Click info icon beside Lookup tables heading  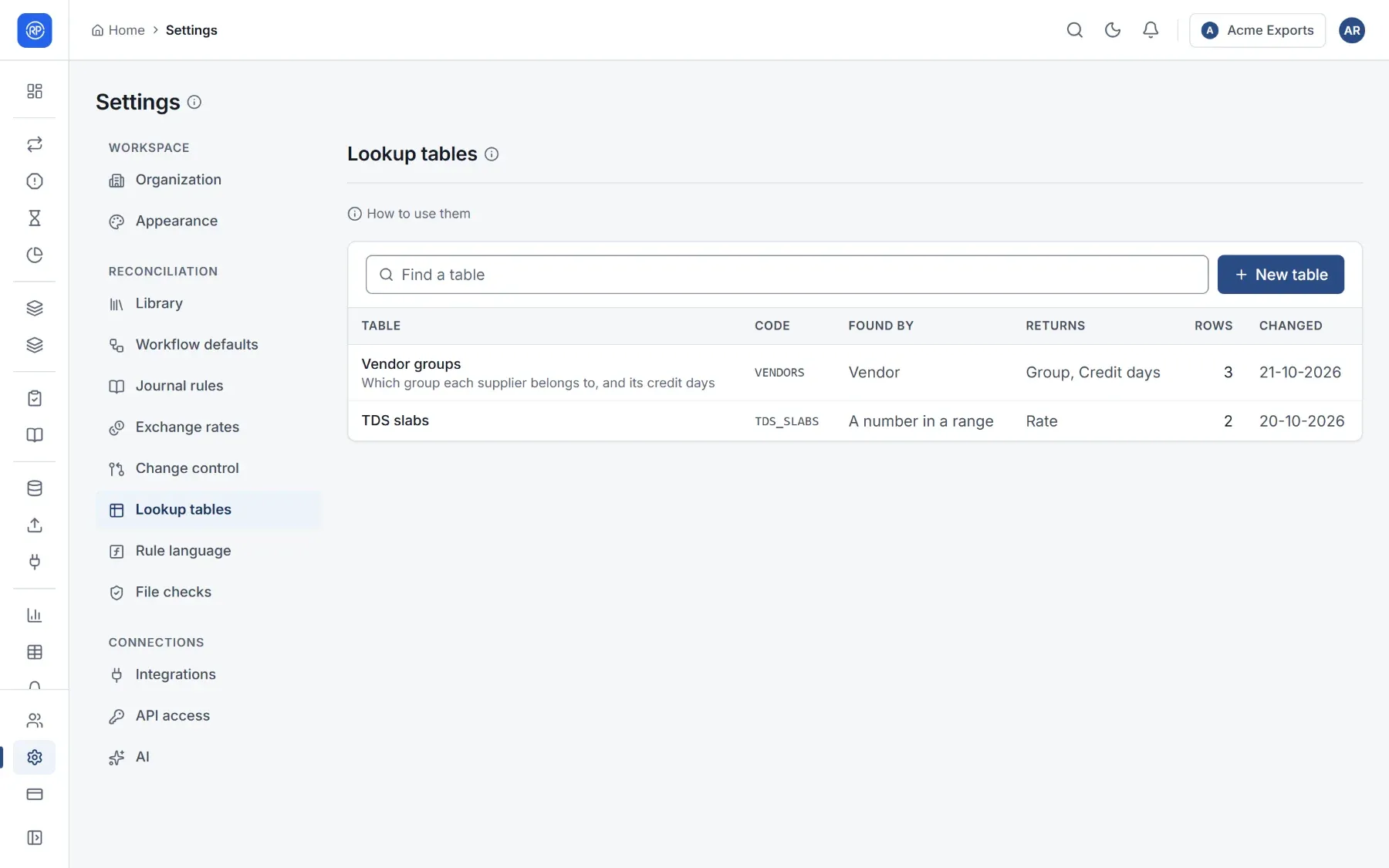(x=492, y=154)
